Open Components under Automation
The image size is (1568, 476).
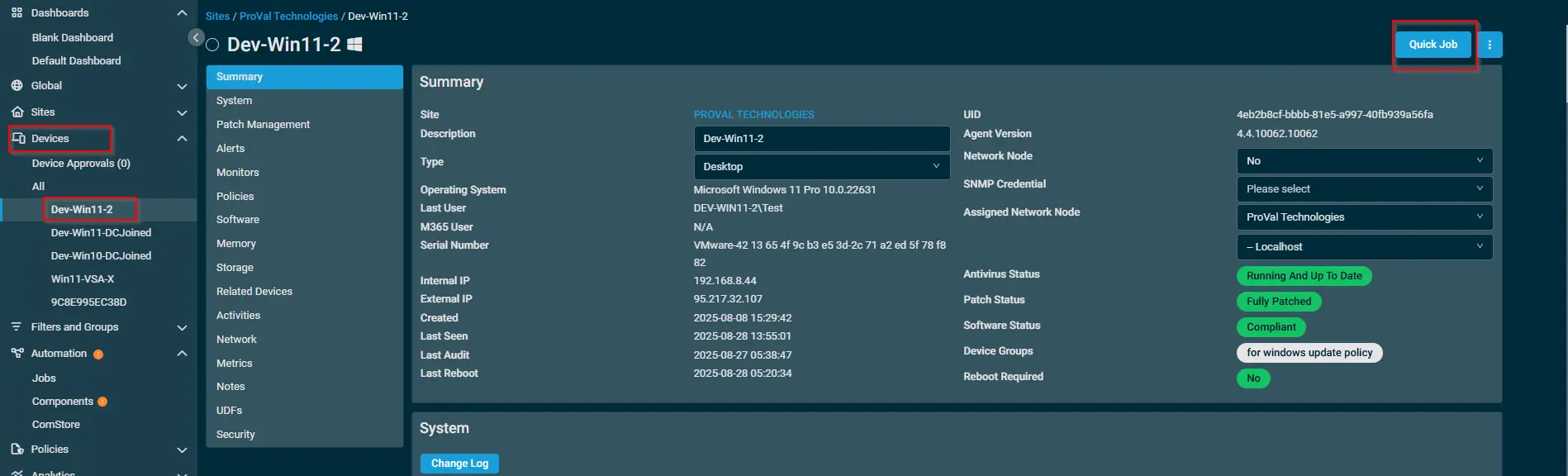[63, 402]
